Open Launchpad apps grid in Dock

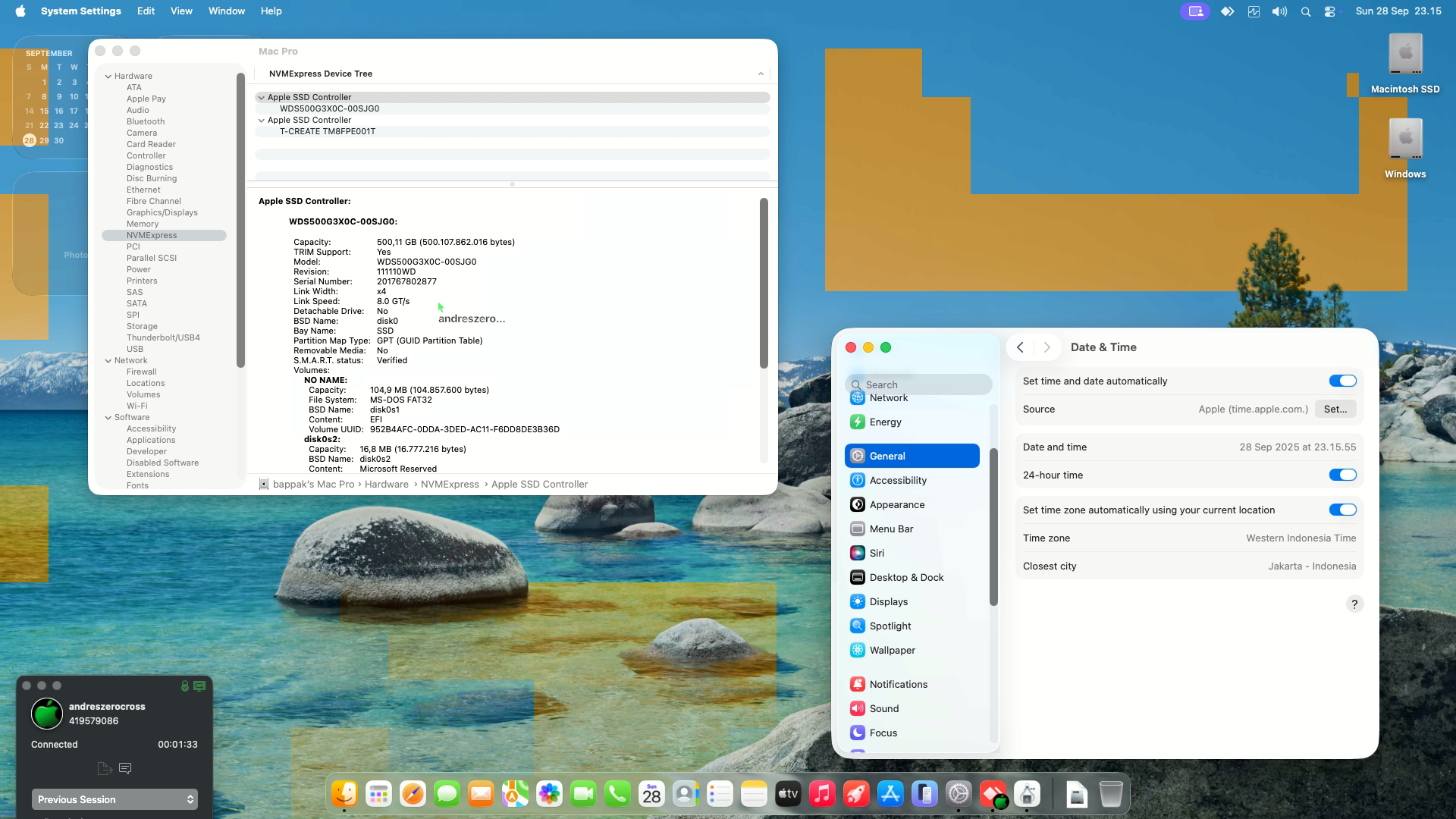pos(378,794)
